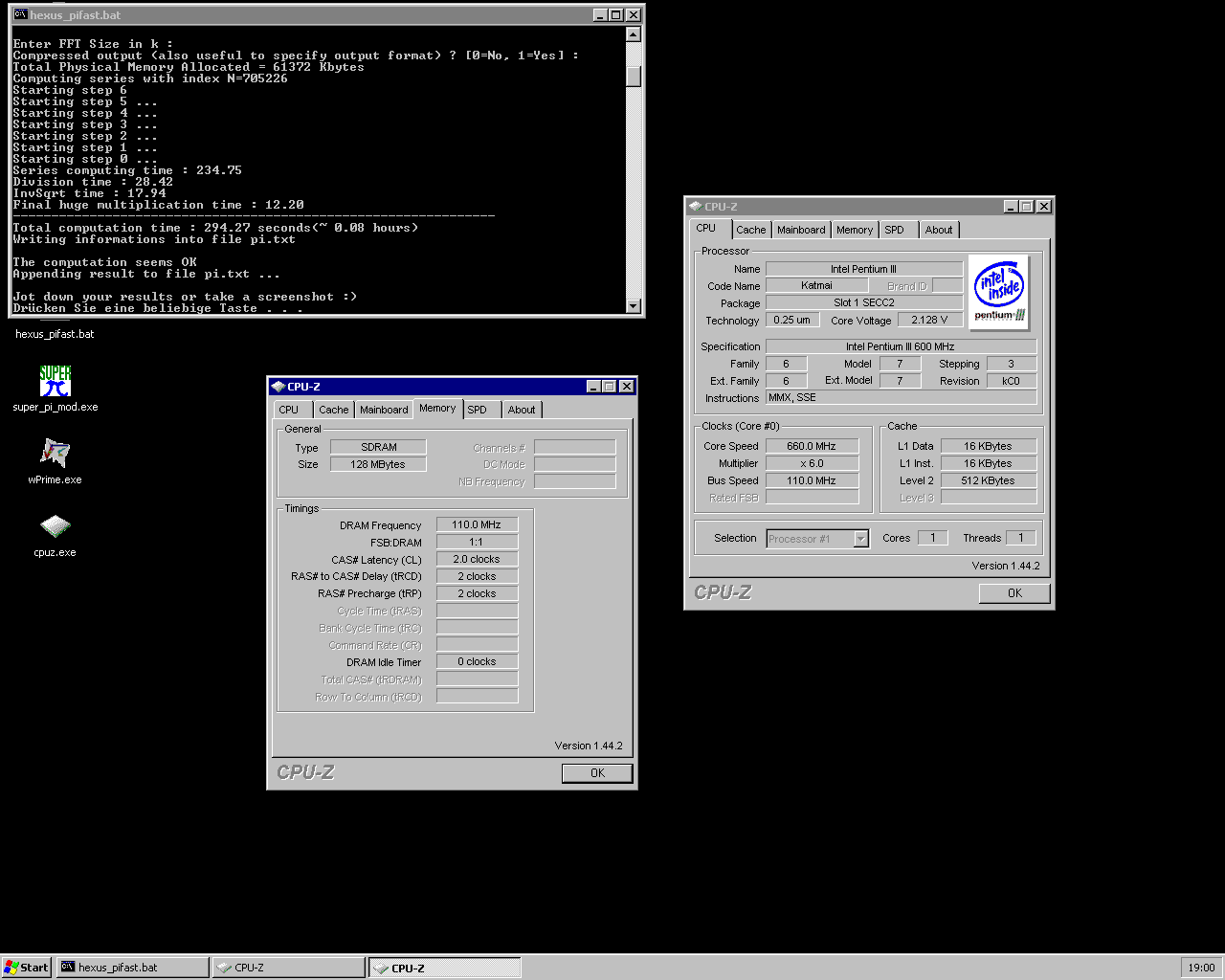Image resolution: width=1225 pixels, height=980 pixels.
Task: Select the Memory tab in the left CPU-Z window
Action: tap(437, 409)
